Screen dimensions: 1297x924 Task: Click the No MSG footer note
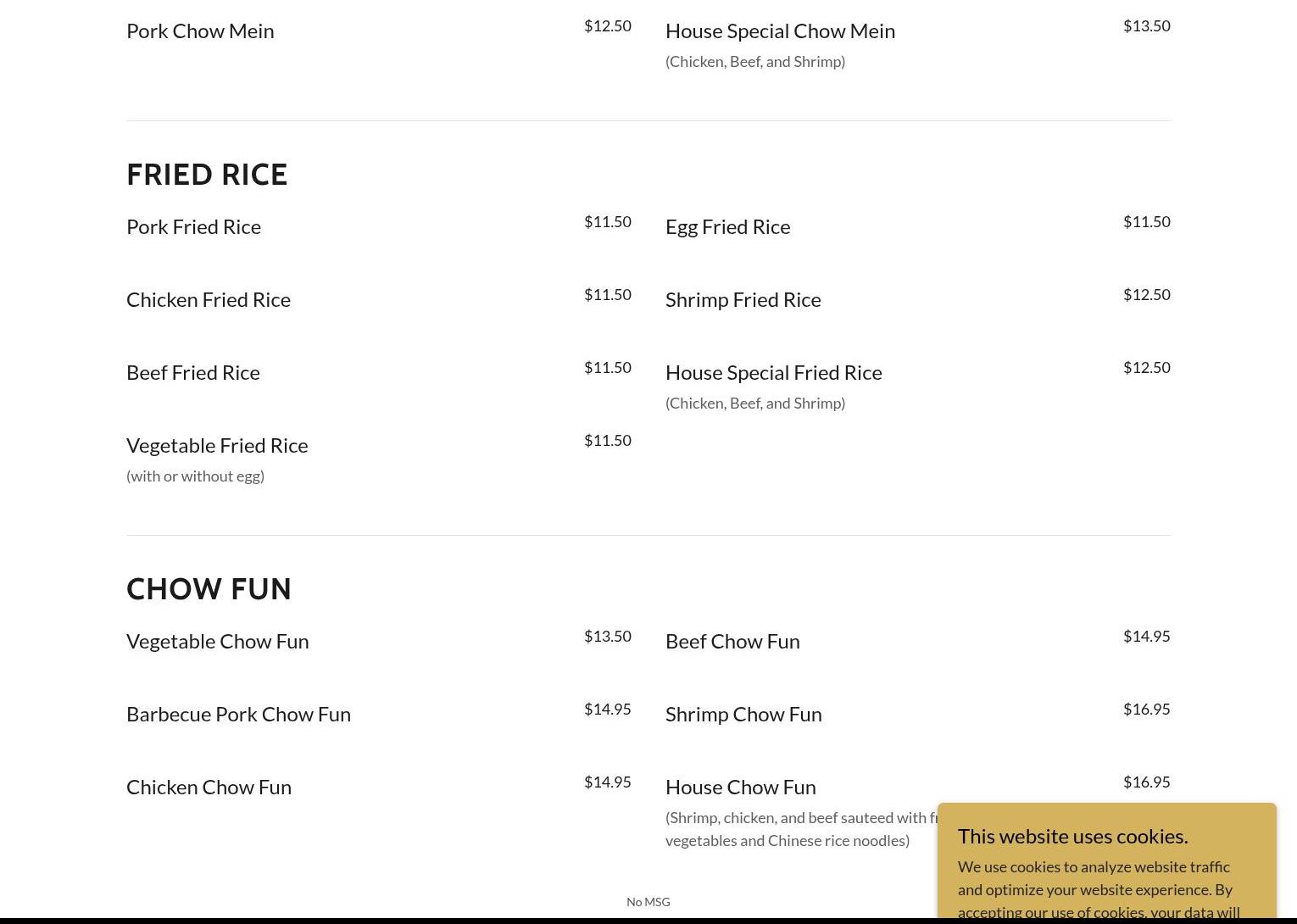tap(648, 902)
